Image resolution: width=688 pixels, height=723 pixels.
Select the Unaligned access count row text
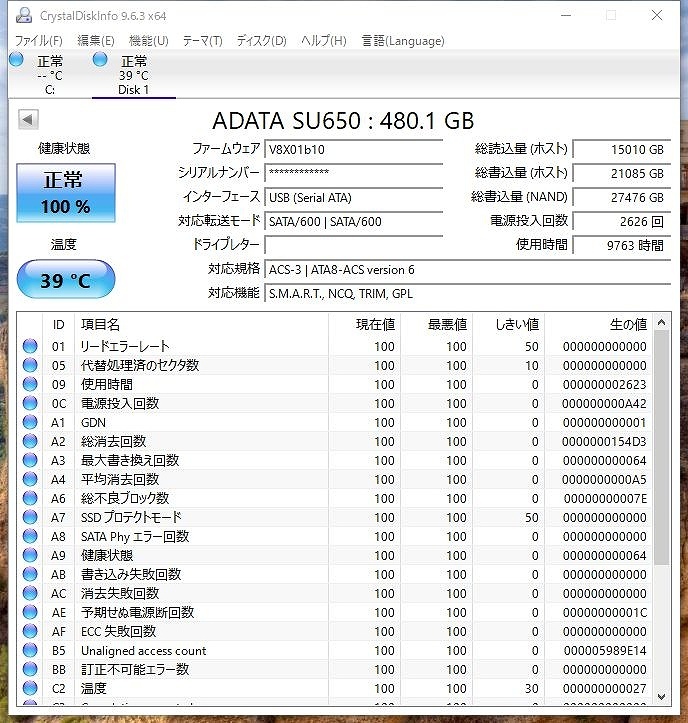143,651
